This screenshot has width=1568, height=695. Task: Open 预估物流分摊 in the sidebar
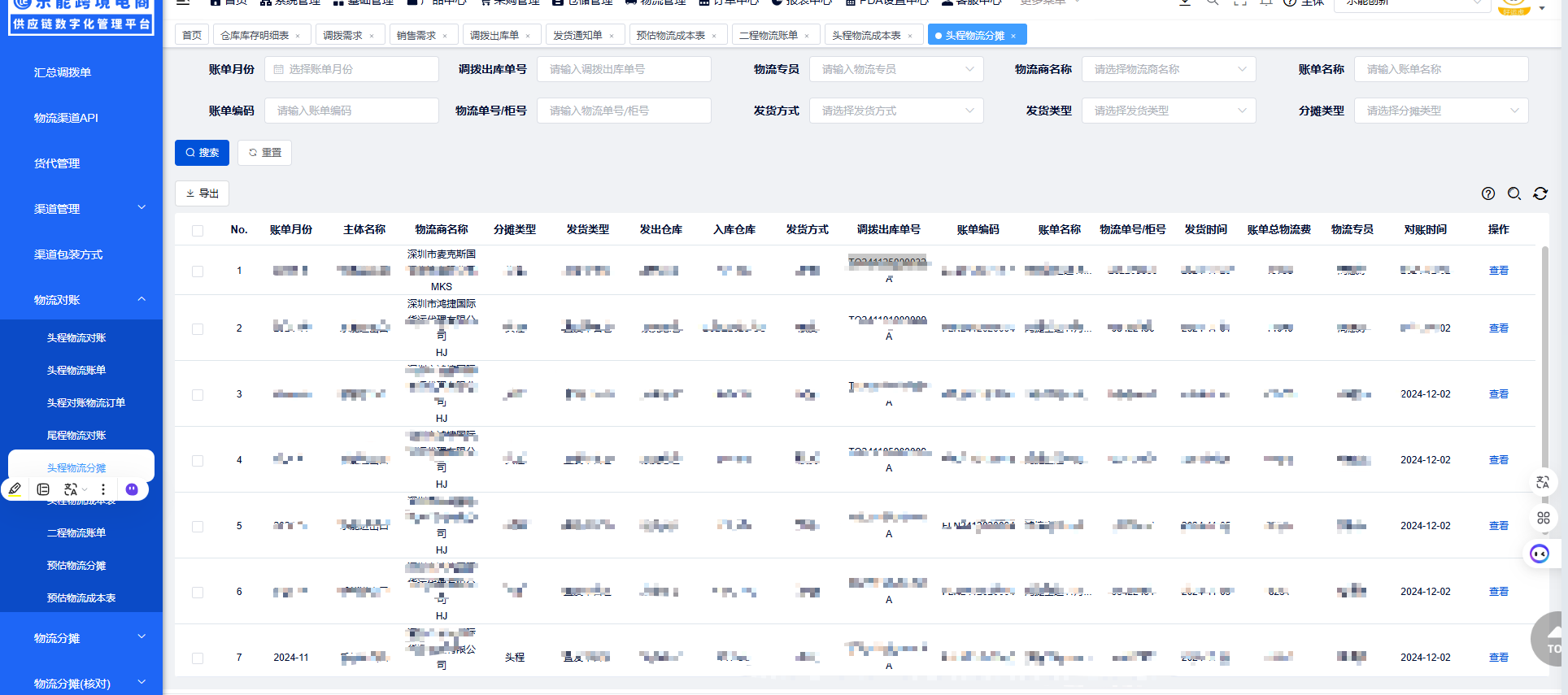(x=76, y=565)
